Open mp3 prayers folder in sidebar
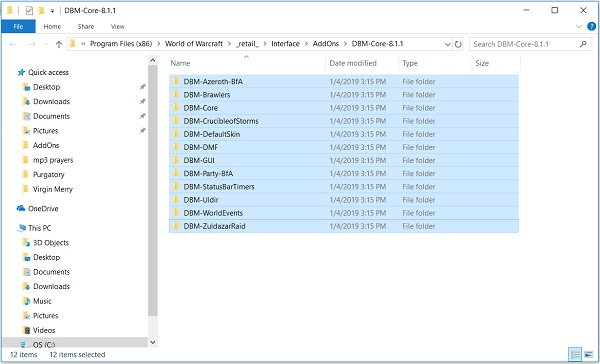This screenshot has height=364, width=600. point(53,160)
